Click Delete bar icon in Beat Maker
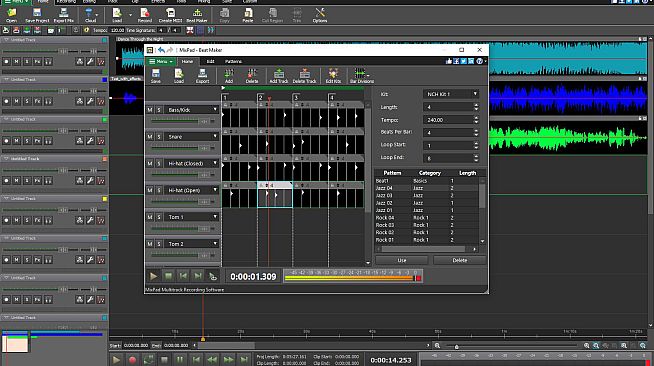Image resolution: width=654 pixels, height=366 pixels. click(x=252, y=76)
